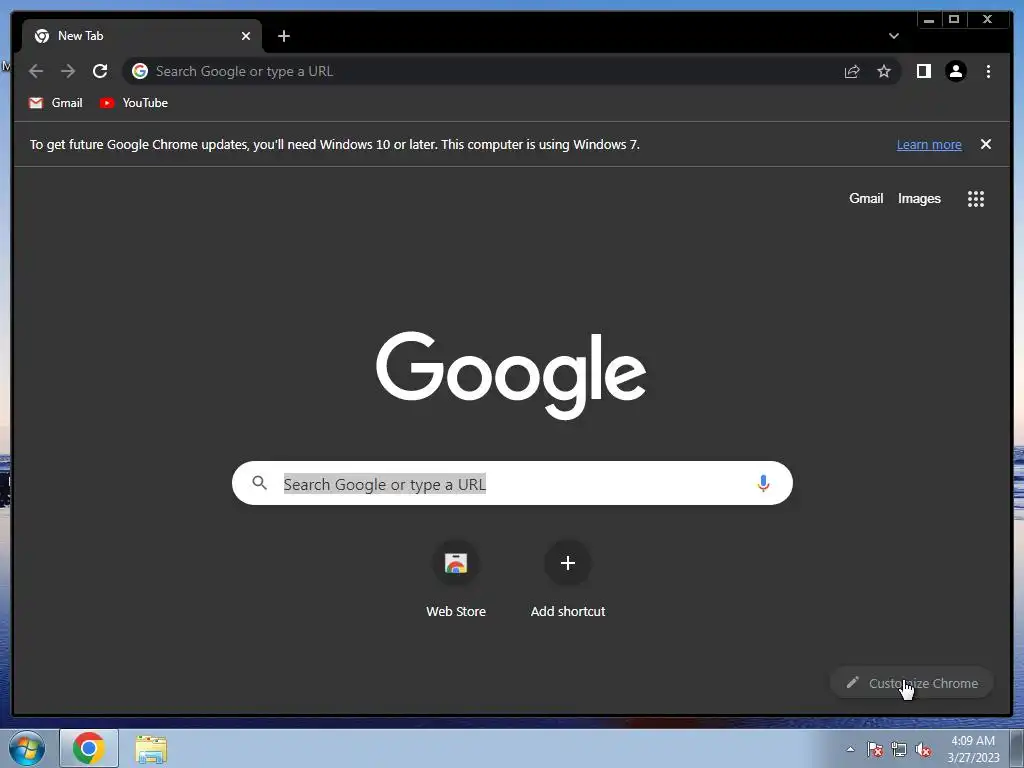Close the New Tab tab
Screen dimensions: 1024x768
click(x=246, y=36)
